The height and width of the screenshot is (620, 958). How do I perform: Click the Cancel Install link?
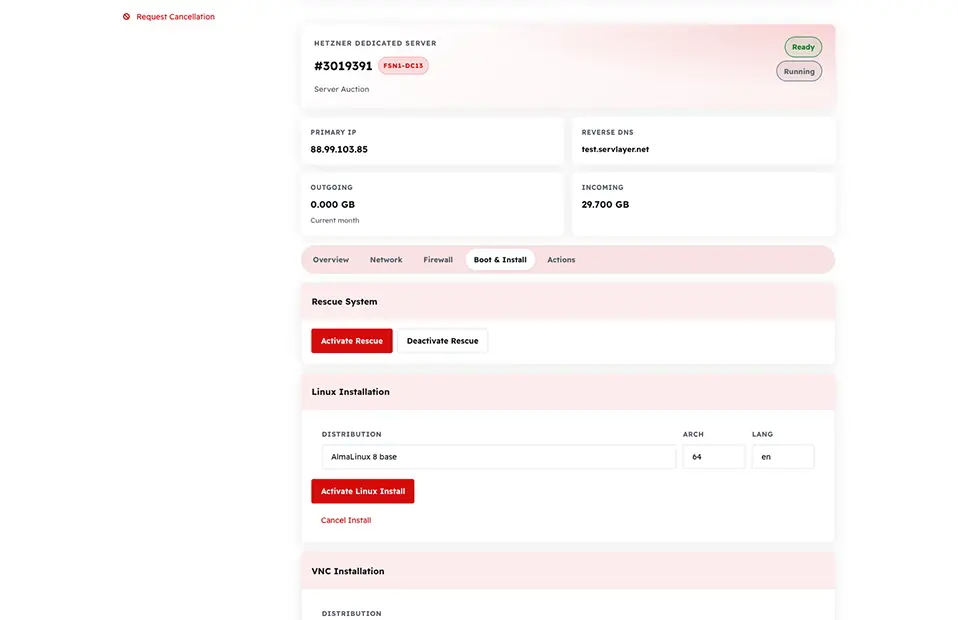pyautogui.click(x=346, y=520)
